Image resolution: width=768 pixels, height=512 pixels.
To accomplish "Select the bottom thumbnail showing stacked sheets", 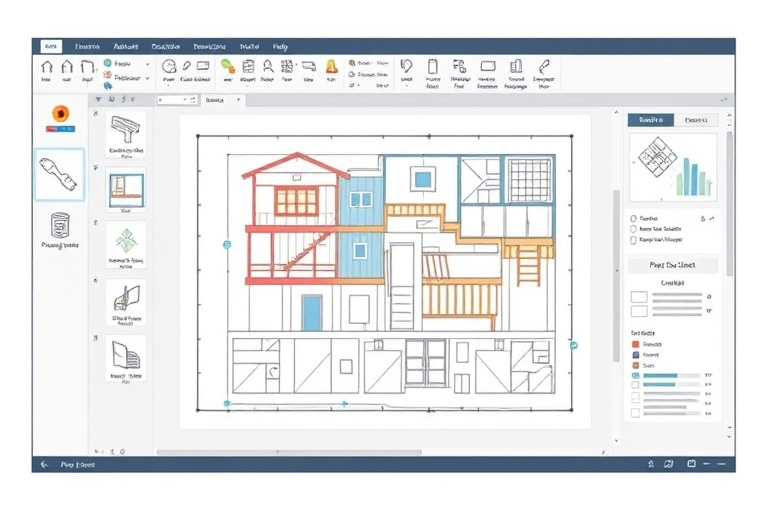I will (x=126, y=358).
